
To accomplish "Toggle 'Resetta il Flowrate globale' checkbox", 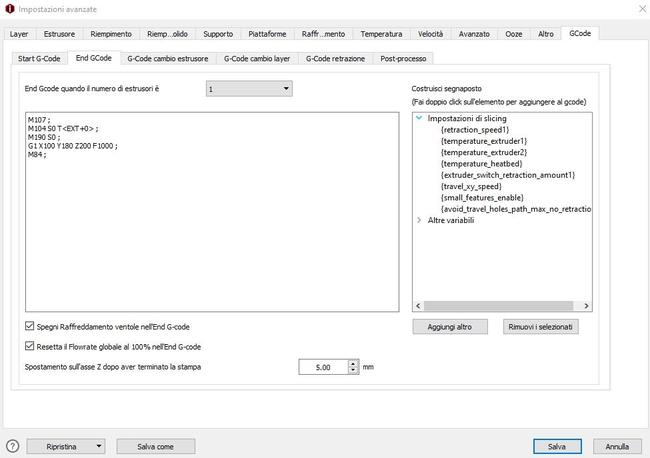I will tap(28, 347).
